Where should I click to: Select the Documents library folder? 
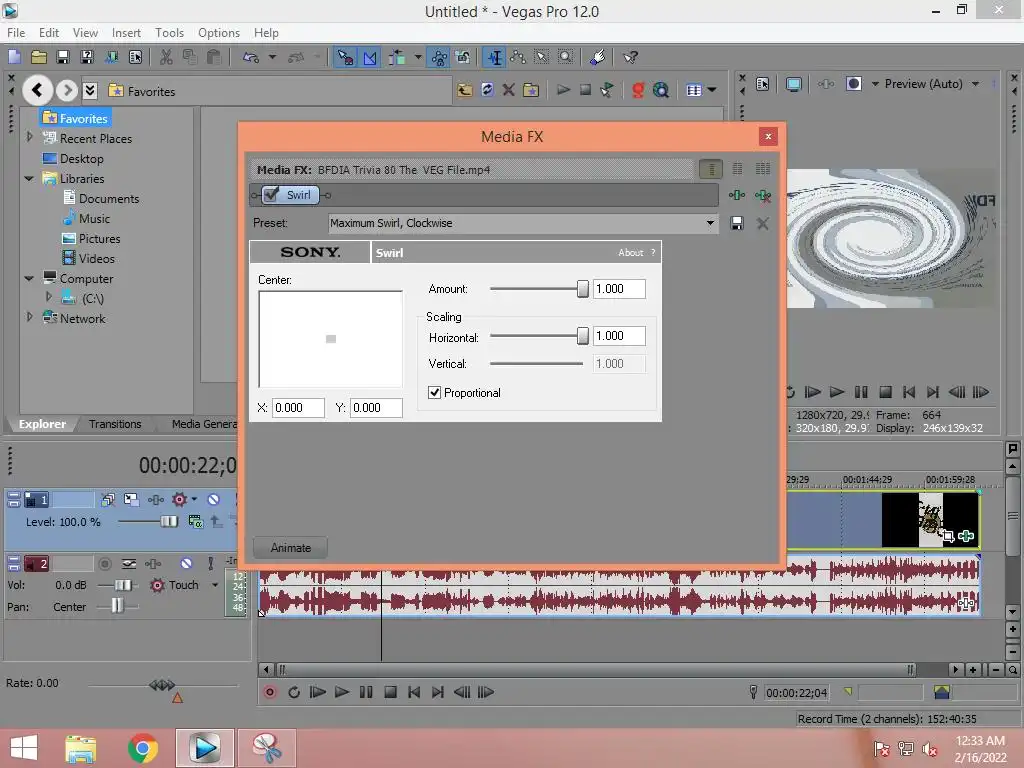pyautogui.click(x=101, y=199)
